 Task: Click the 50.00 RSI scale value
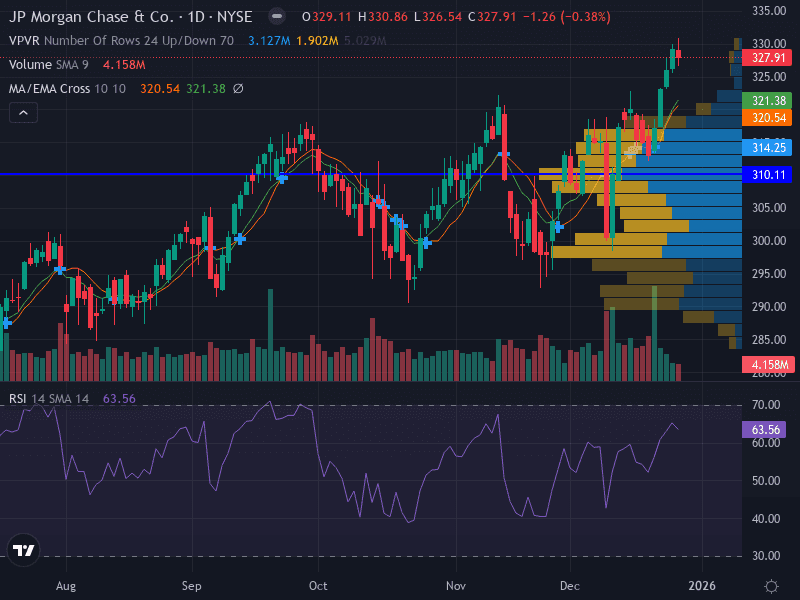click(x=766, y=481)
